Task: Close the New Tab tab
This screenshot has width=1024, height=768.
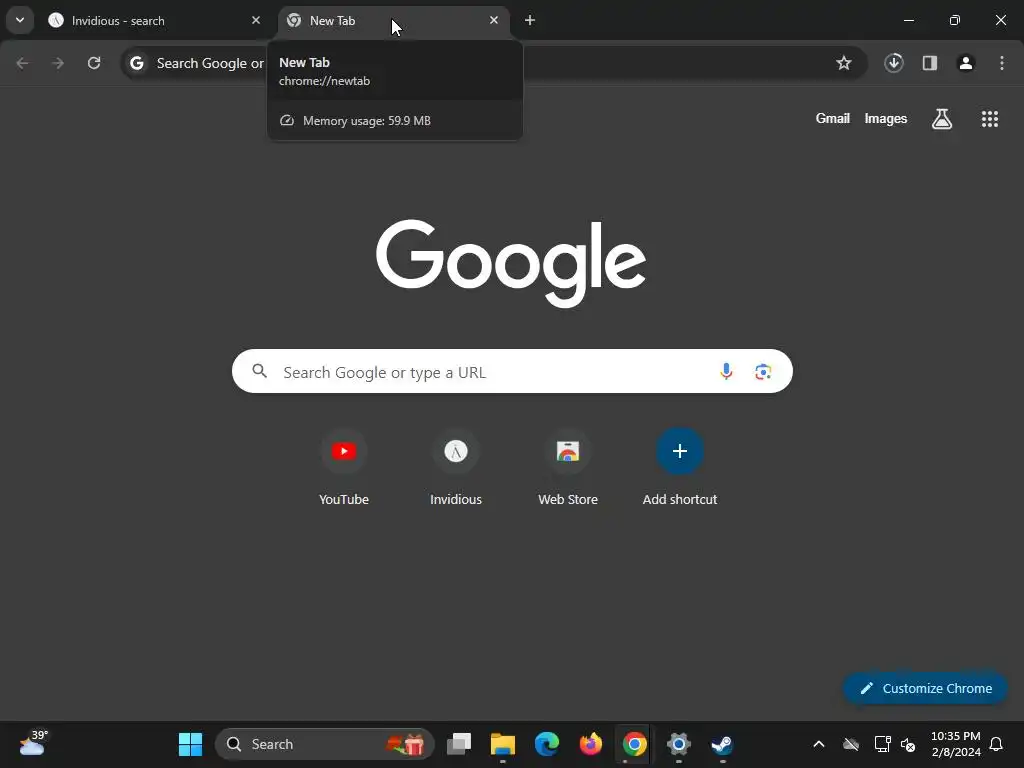Action: (x=494, y=20)
